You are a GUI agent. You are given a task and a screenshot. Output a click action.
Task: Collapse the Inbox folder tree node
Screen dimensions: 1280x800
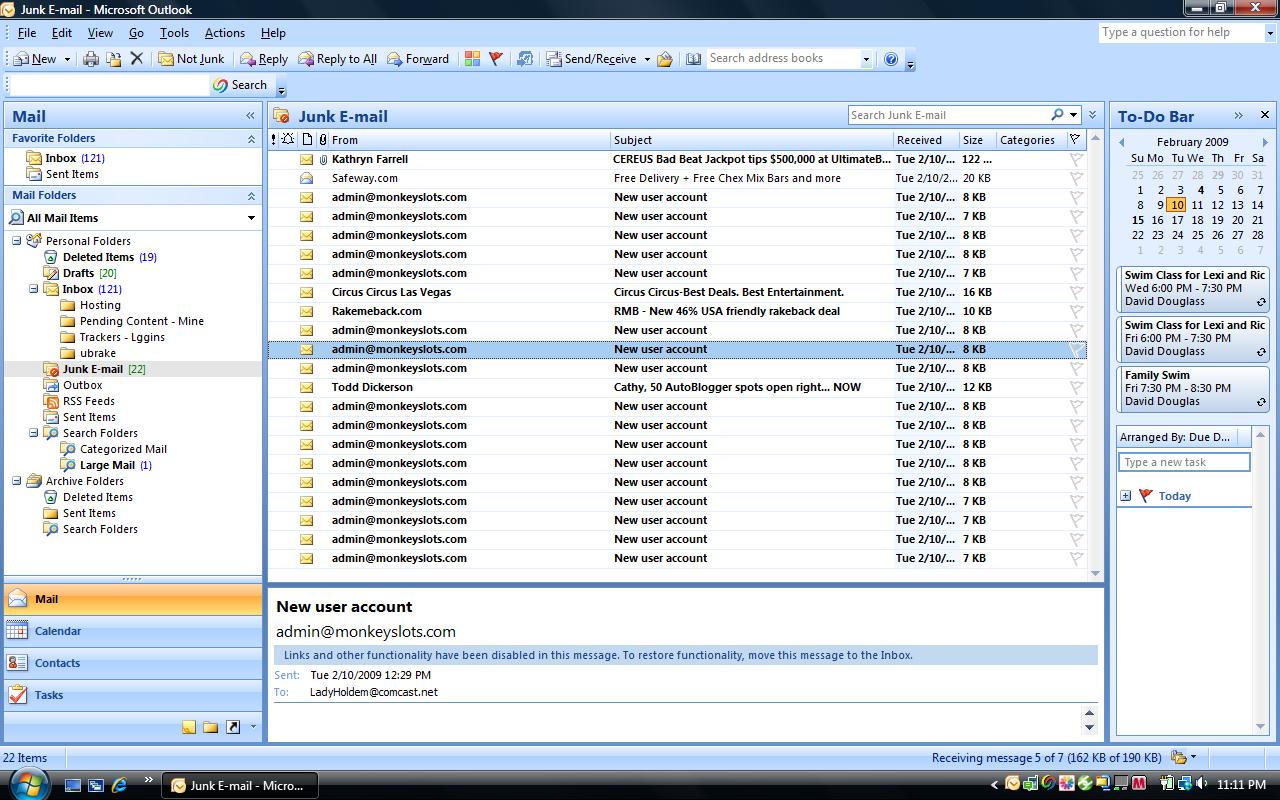click(x=34, y=289)
